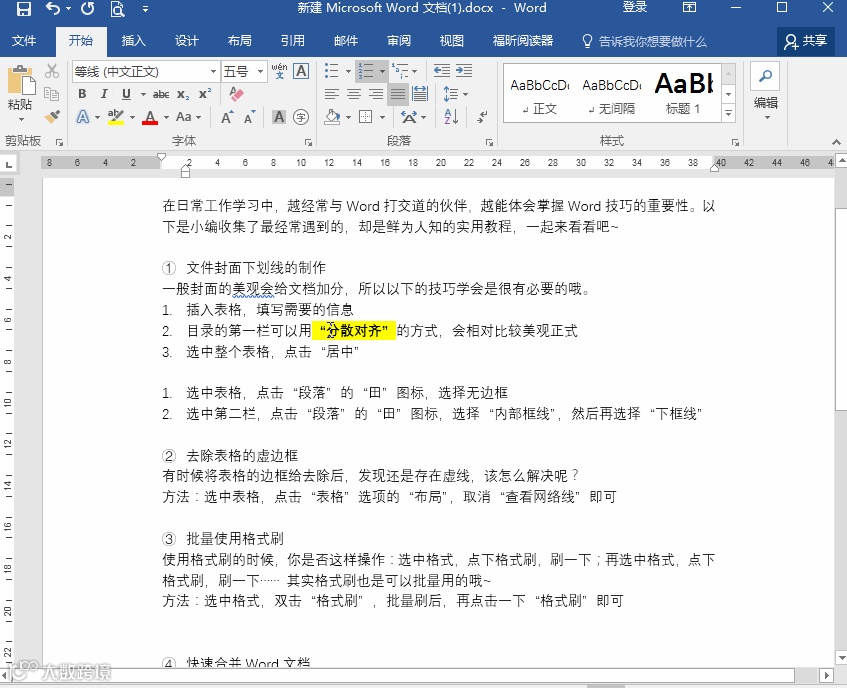Copy selection with the Copy icon

[x=52, y=94]
